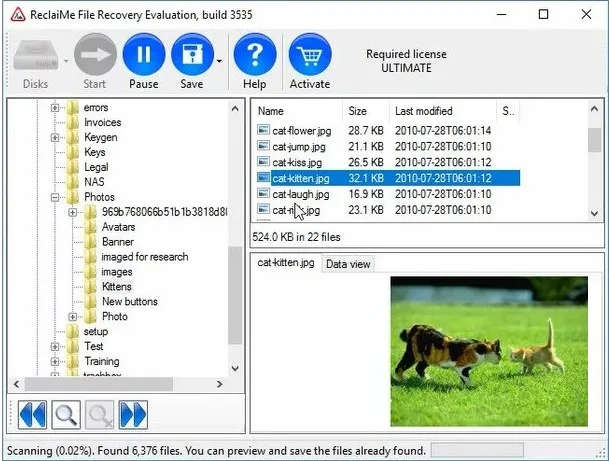Screen dimensions: 609x461
Task: Expand the Photo subfolder node
Action: (x=73, y=317)
